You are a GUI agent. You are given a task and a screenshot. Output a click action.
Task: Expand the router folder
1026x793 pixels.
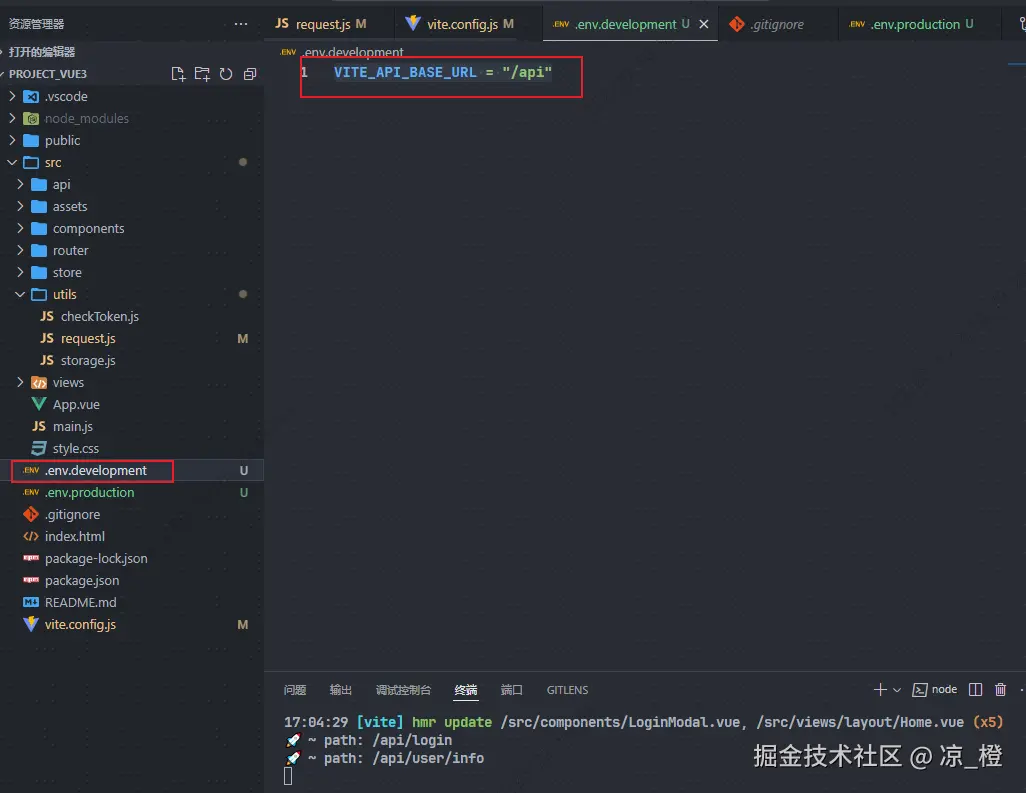pyautogui.click(x=20, y=251)
